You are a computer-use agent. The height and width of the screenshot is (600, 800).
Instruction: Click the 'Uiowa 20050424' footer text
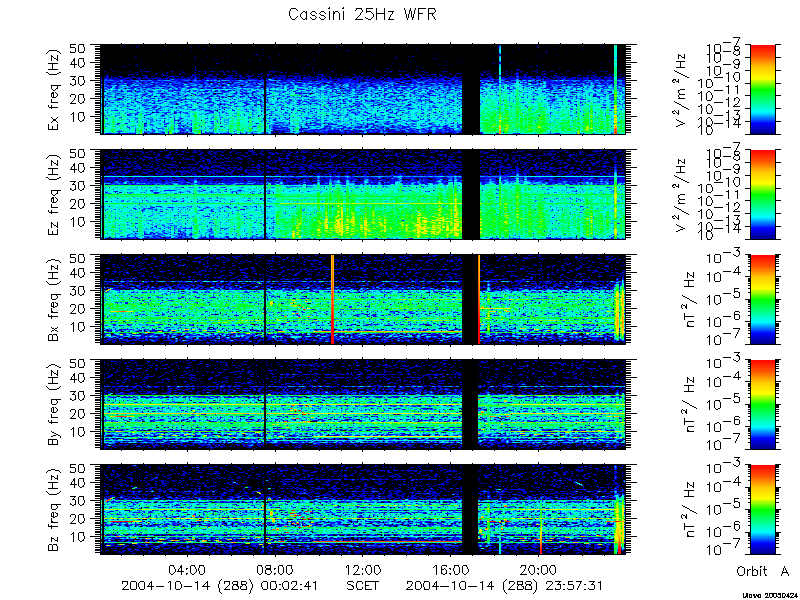771,595
